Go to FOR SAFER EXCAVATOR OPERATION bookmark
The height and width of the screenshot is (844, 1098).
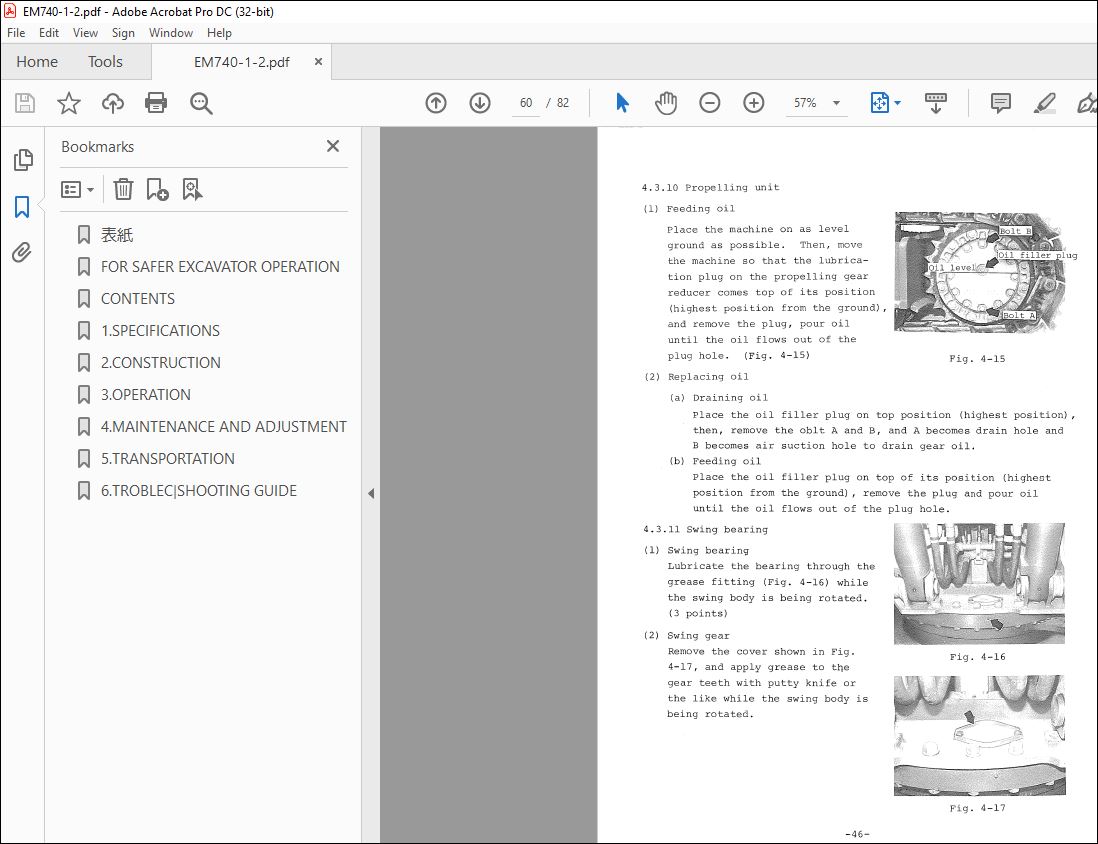coord(220,267)
